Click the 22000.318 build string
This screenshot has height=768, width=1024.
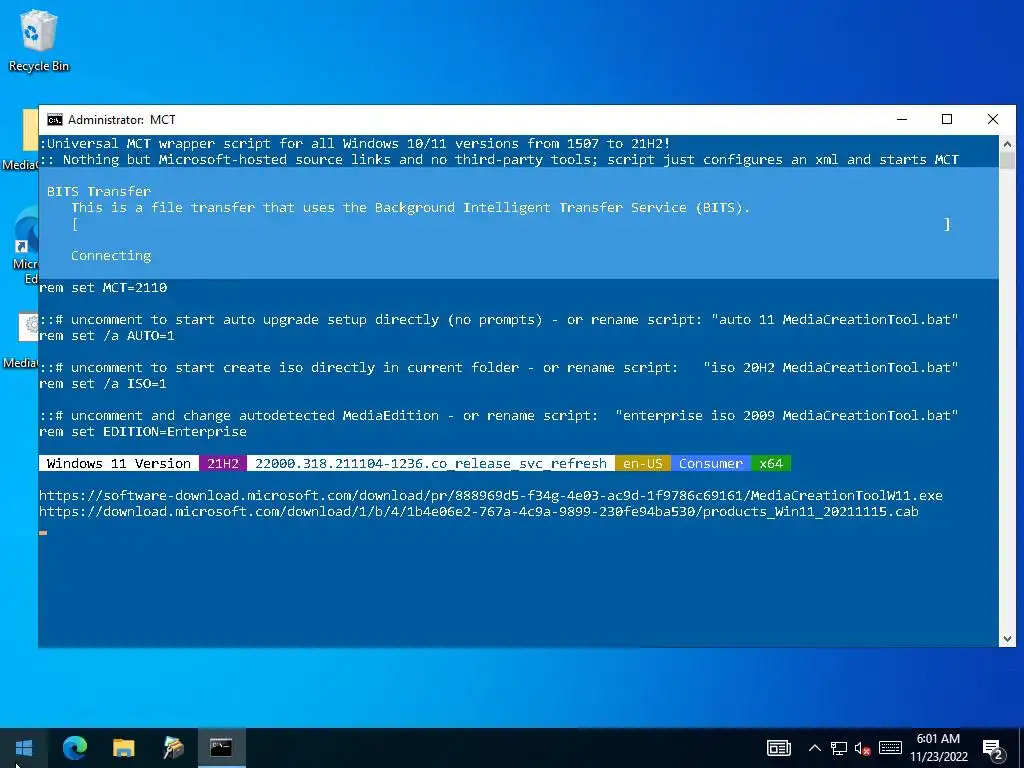tap(431, 463)
